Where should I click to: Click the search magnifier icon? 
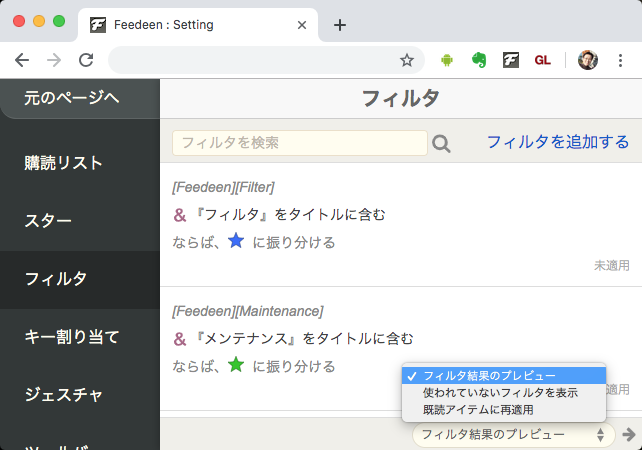pyautogui.click(x=441, y=144)
